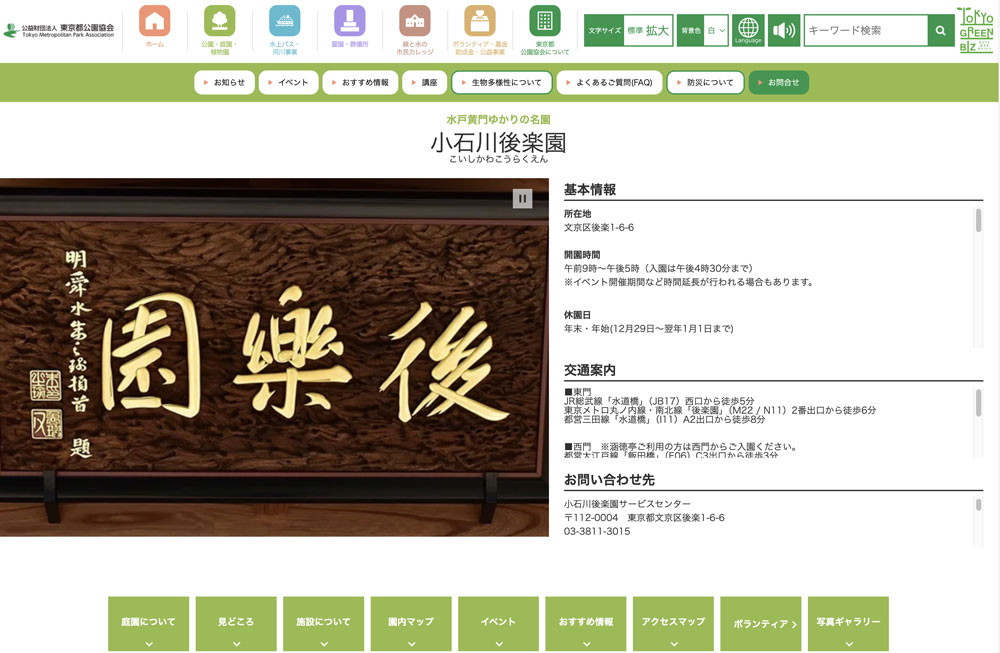Click the 水戸黄門ゆかりの名園 subtitle
This screenshot has width=1000, height=653.
pyautogui.click(x=499, y=119)
